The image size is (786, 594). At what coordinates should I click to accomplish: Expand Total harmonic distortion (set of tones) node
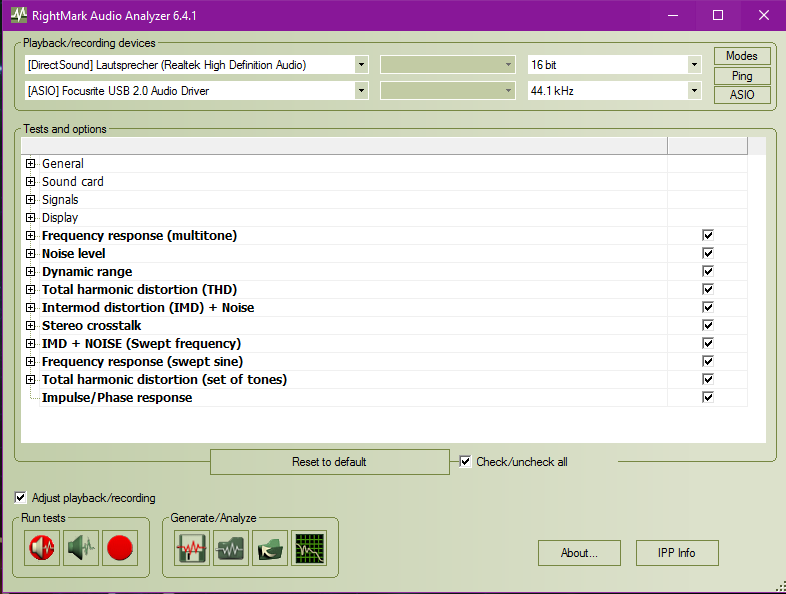coord(31,380)
